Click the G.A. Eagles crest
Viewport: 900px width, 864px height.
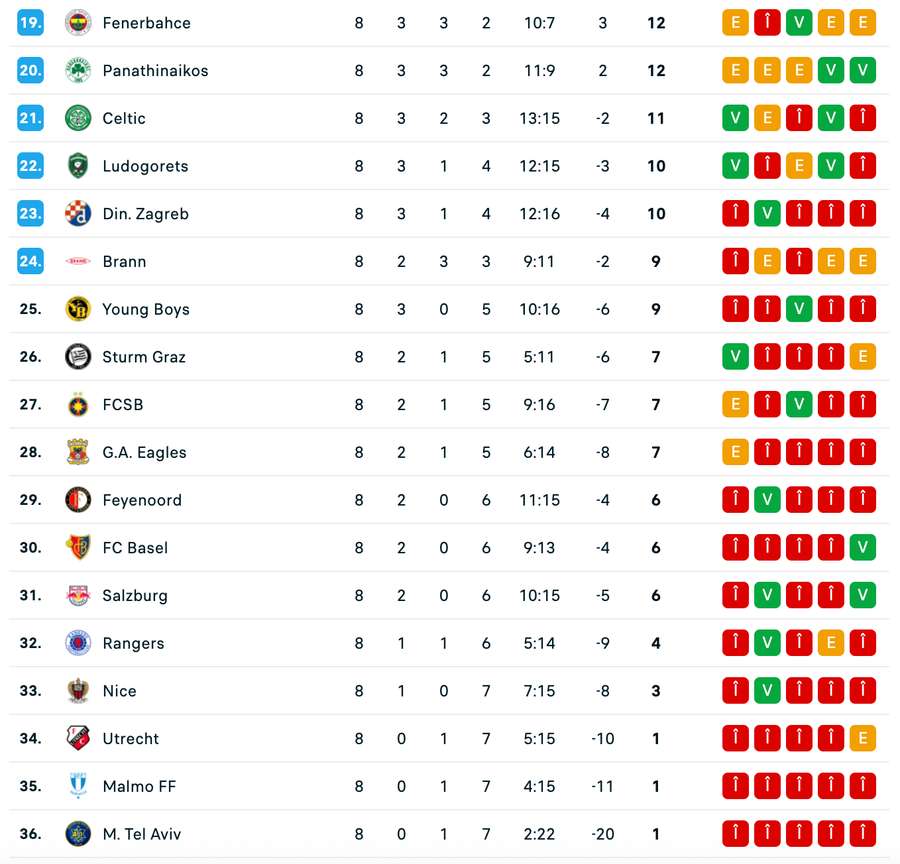pyautogui.click(x=78, y=452)
